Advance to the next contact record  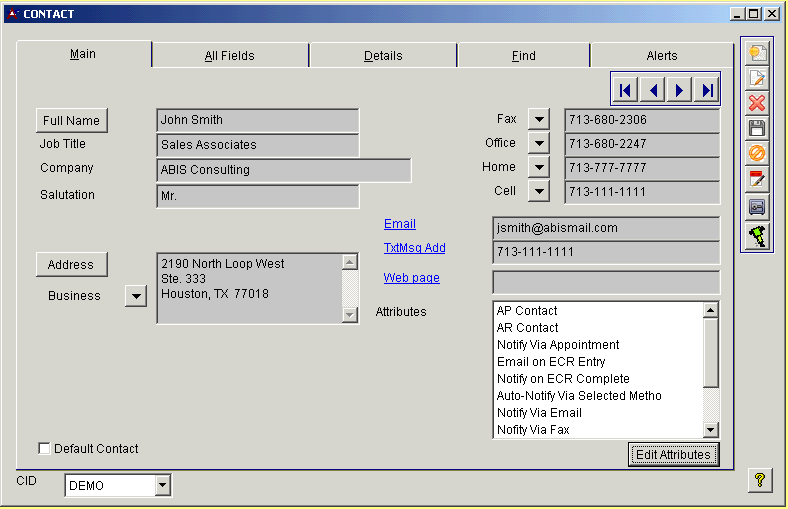click(x=679, y=90)
